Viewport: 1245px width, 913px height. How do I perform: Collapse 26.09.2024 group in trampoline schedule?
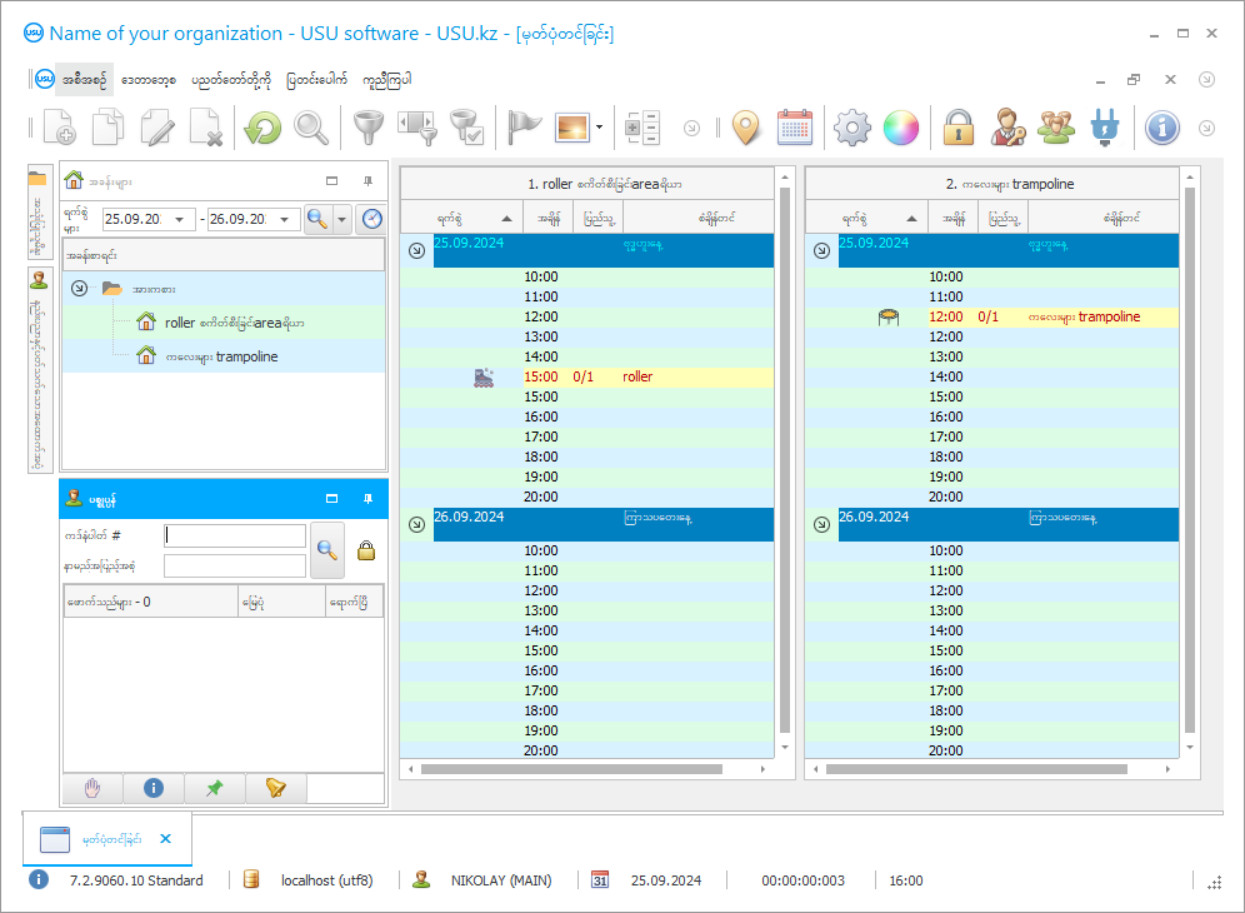[822, 524]
